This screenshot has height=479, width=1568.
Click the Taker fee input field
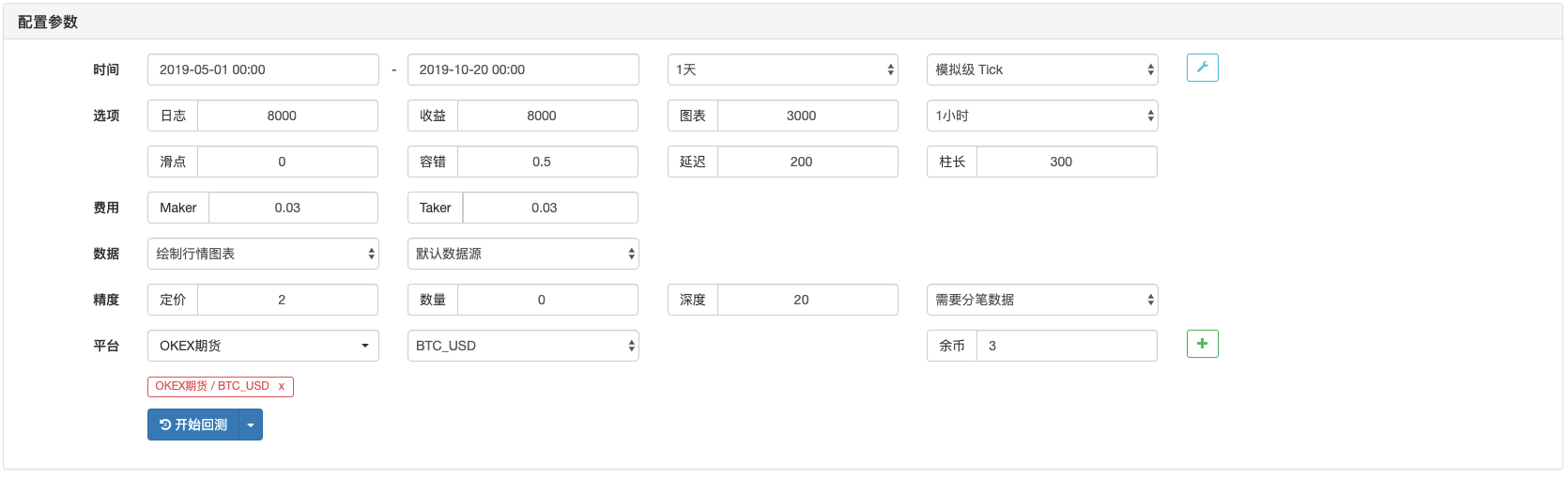click(x=550, y=208)
